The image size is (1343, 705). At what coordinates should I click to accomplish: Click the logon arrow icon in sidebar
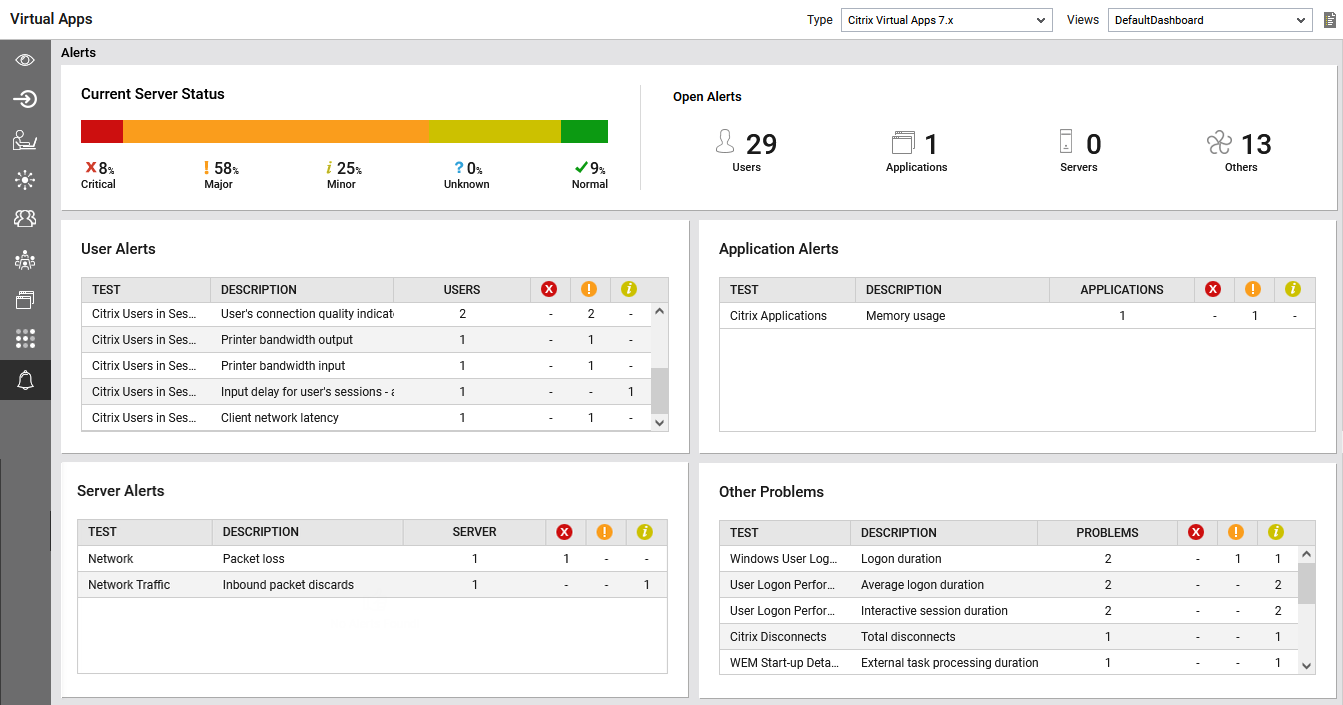click(x=25, y=99)
